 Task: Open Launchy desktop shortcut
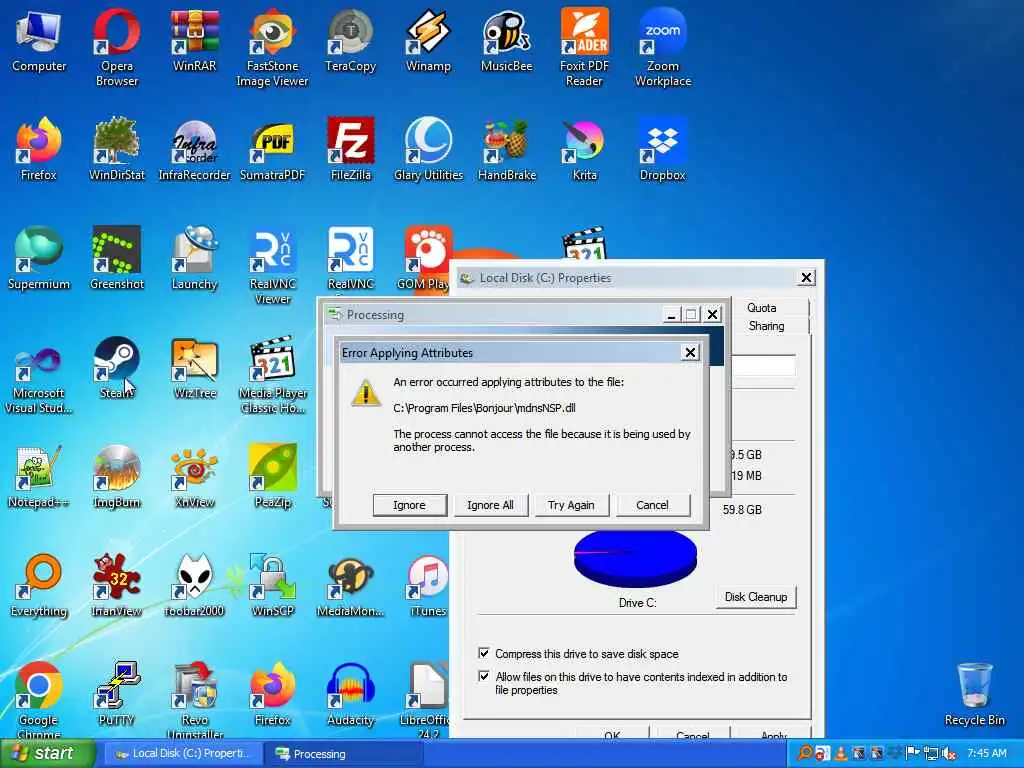(x=195, y=258)
